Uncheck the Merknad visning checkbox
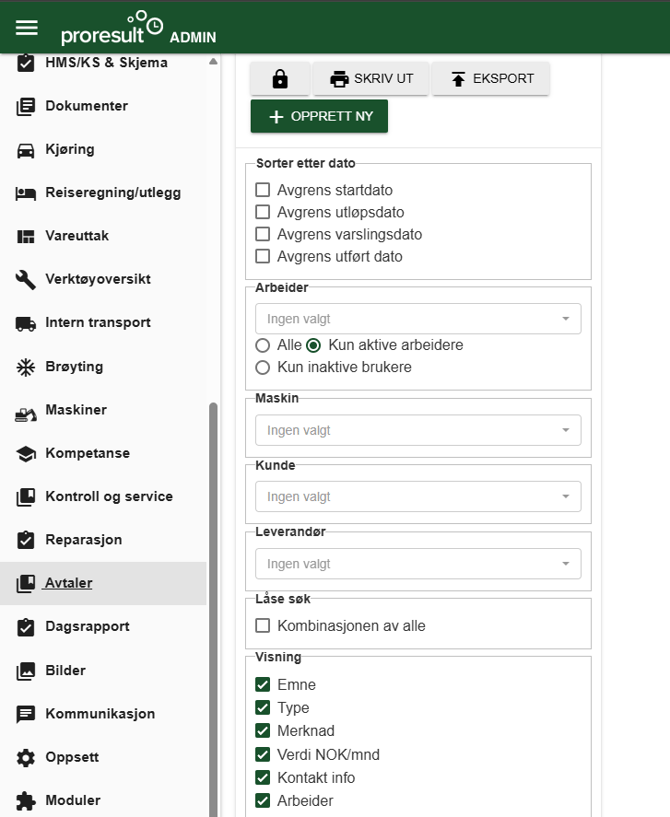The height and width of the screenshot is (817, 670). [x=263, y=731]
